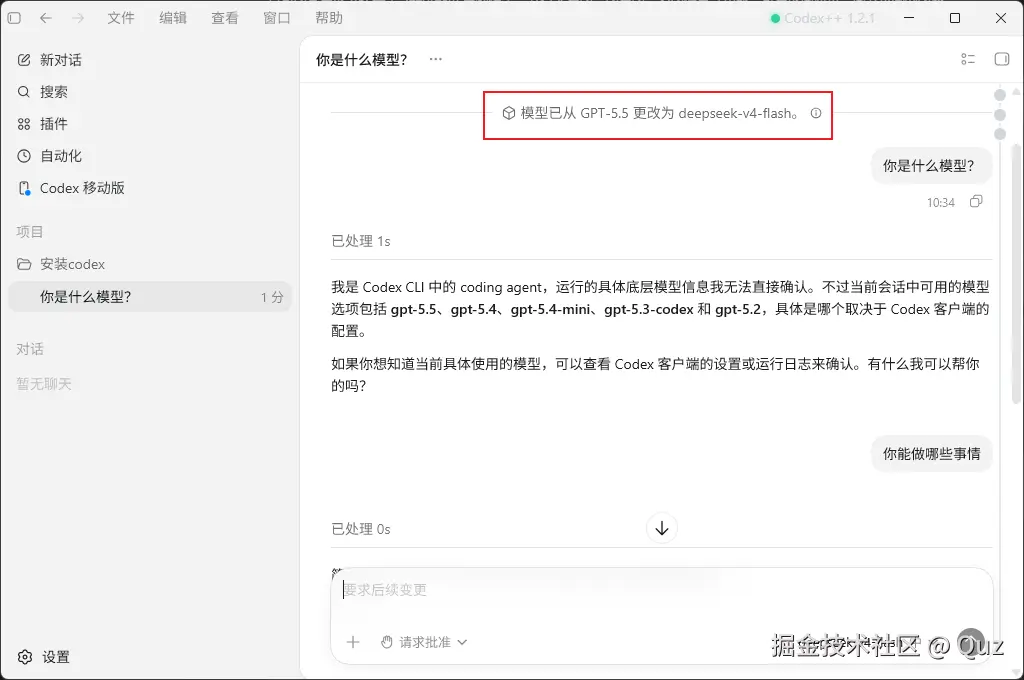1024x680 pixels.
Task: Expand the 已处理 0s details
Action: (x=360, y=530)
